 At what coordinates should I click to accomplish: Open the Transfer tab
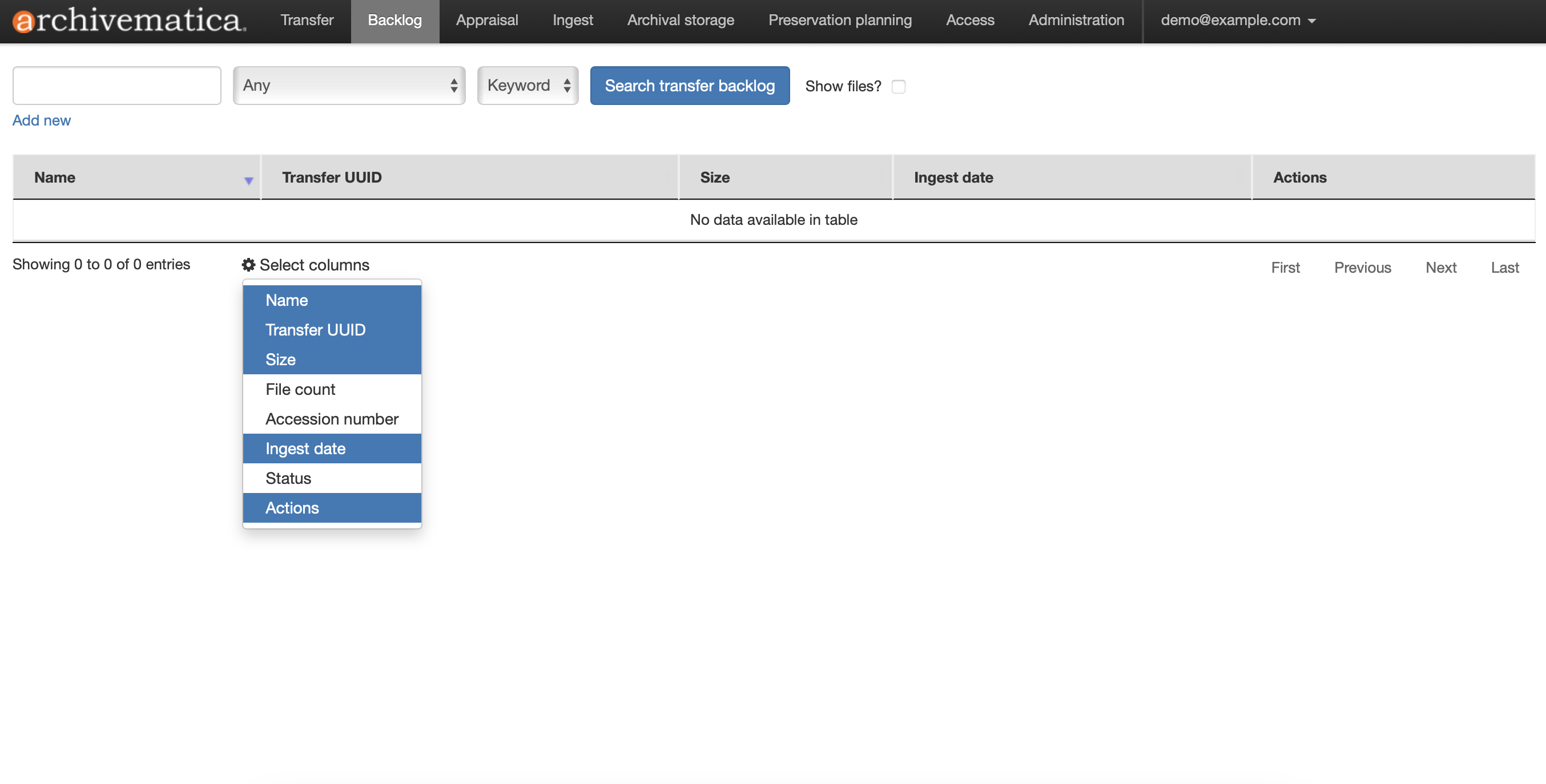pos(307,21)
